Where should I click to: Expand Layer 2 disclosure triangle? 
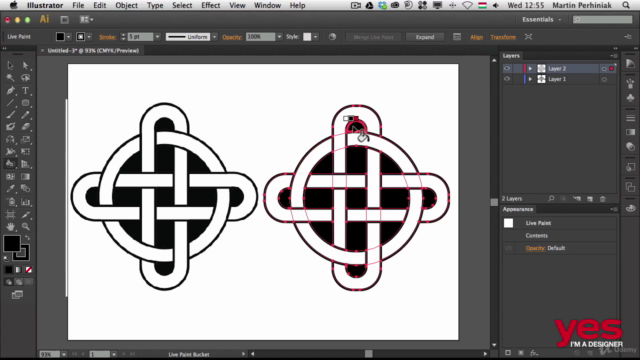tap(530, 69)
